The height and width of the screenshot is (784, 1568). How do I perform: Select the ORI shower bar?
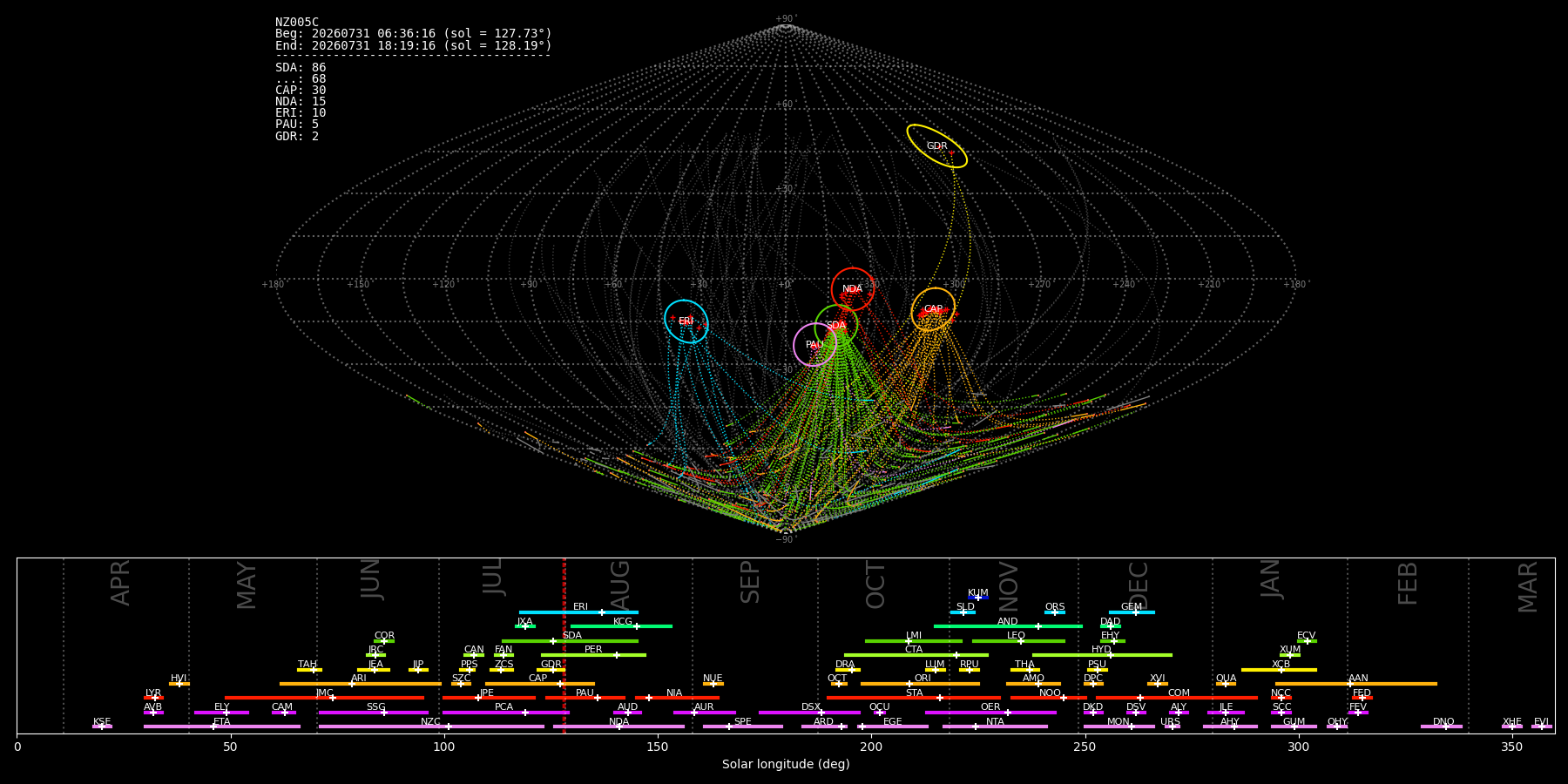click(920, 684)
